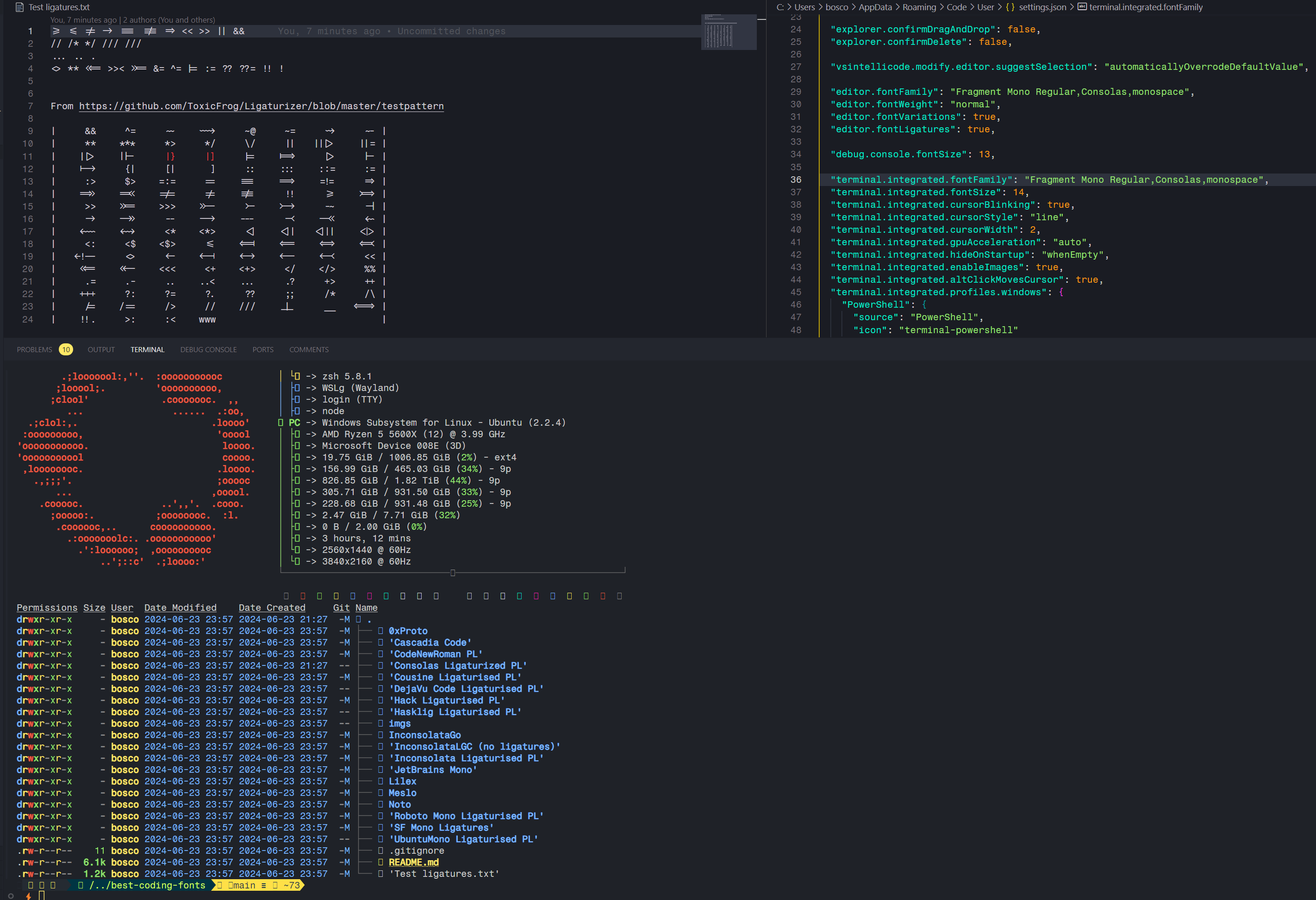The width and height of the screenshot is (1316, 900).
Task: Click the Problems count badge showing 10
Action: tap(66, 350)
